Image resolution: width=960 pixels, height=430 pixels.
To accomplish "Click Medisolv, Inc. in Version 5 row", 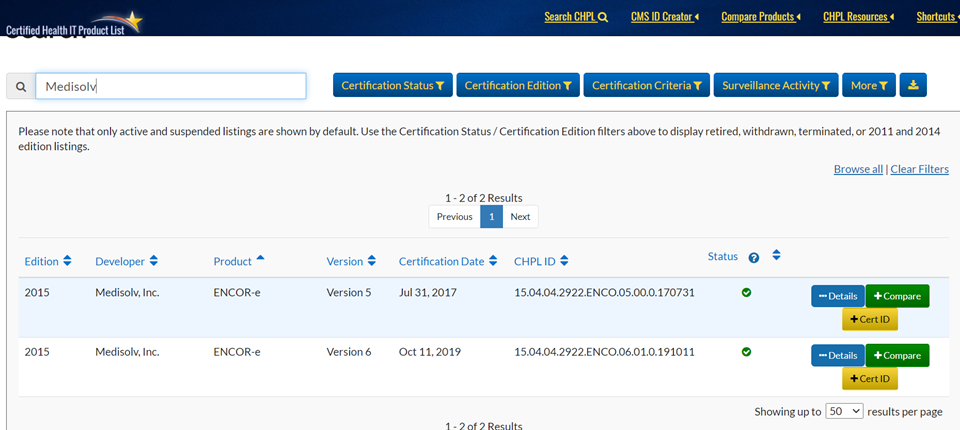I will [127, 293].
